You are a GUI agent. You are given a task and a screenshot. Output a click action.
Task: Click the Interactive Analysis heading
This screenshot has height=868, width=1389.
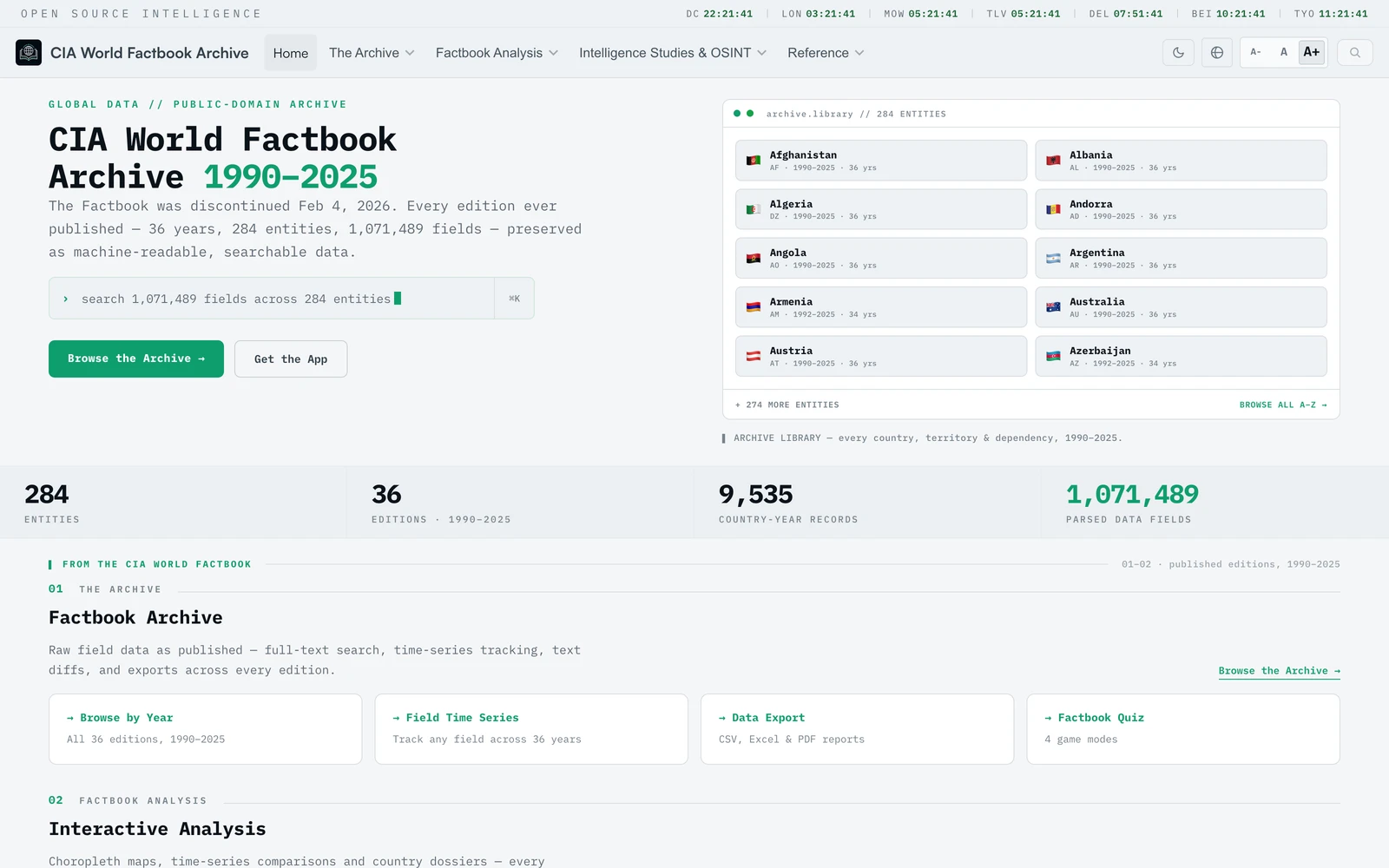tap(157, 829)
